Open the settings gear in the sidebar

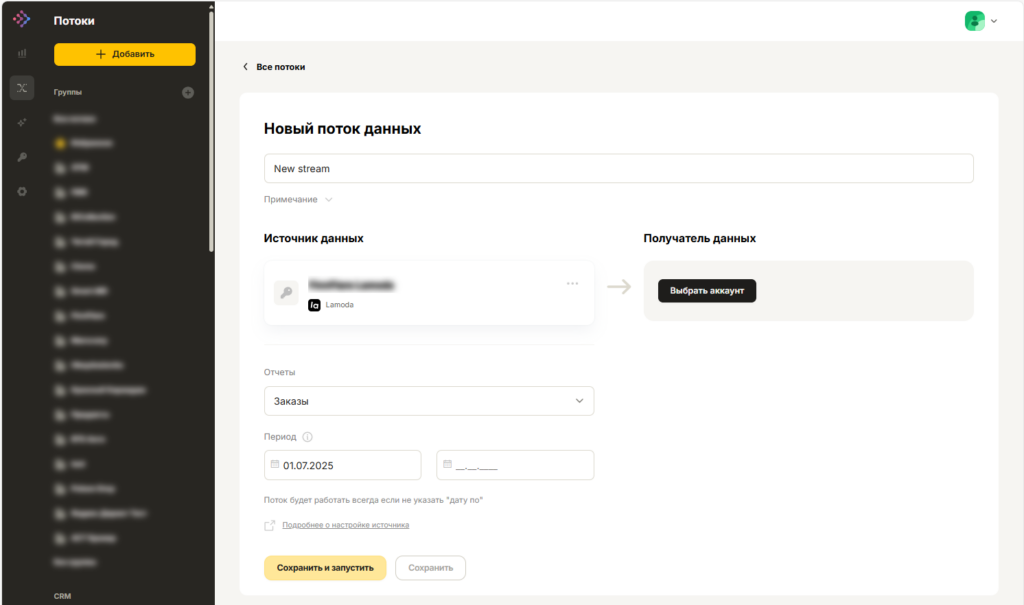coord(22,192)
